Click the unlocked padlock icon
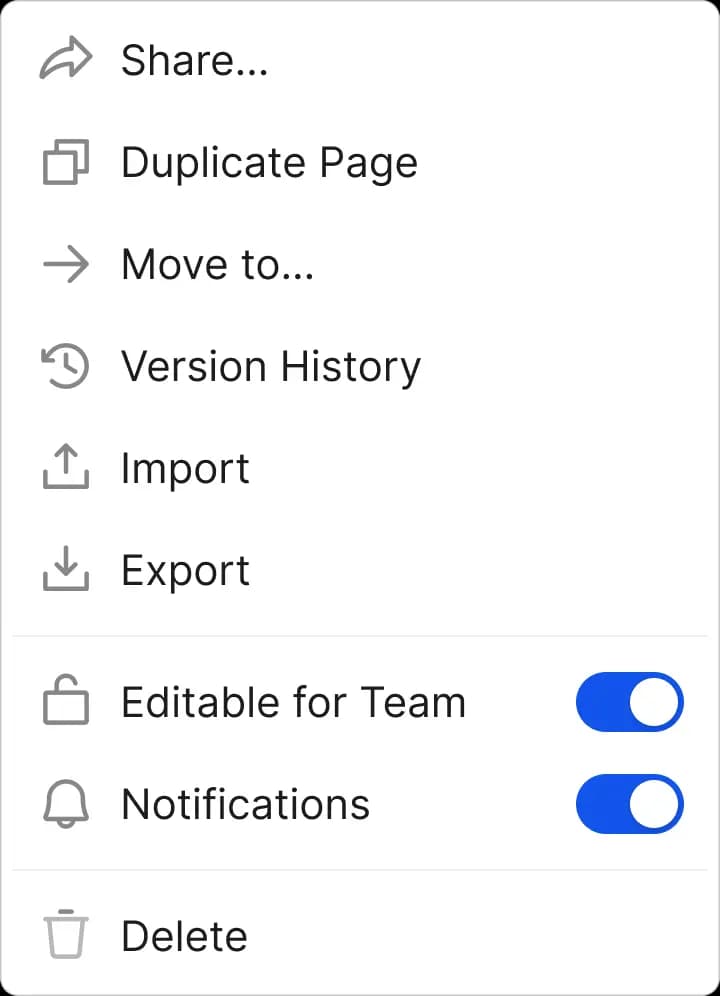This screenshot has height=996, width=720. [x=66, y=702]
